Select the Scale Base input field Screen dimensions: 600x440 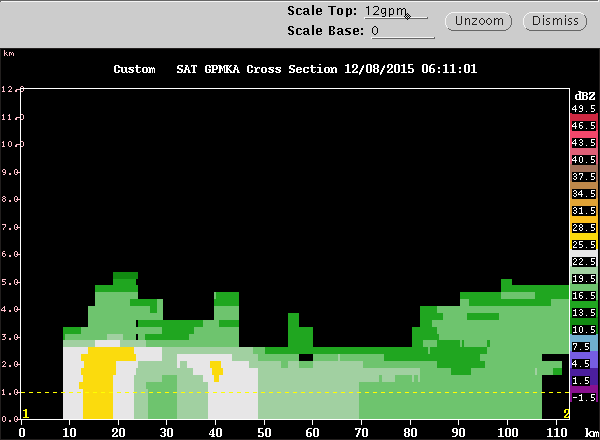pos(403,31)
